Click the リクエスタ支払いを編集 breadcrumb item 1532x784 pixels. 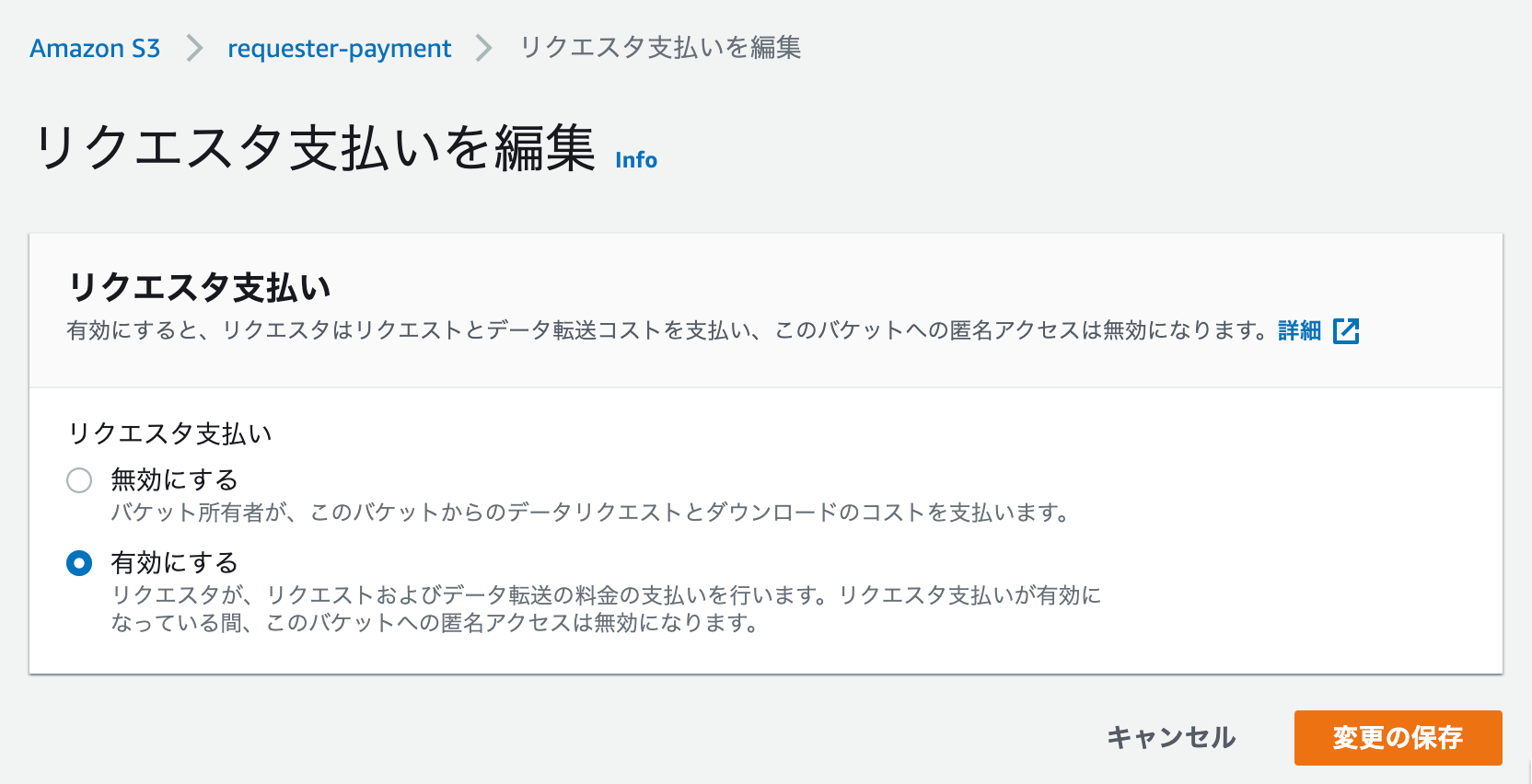pyautogui.click(x=660, y=48)
